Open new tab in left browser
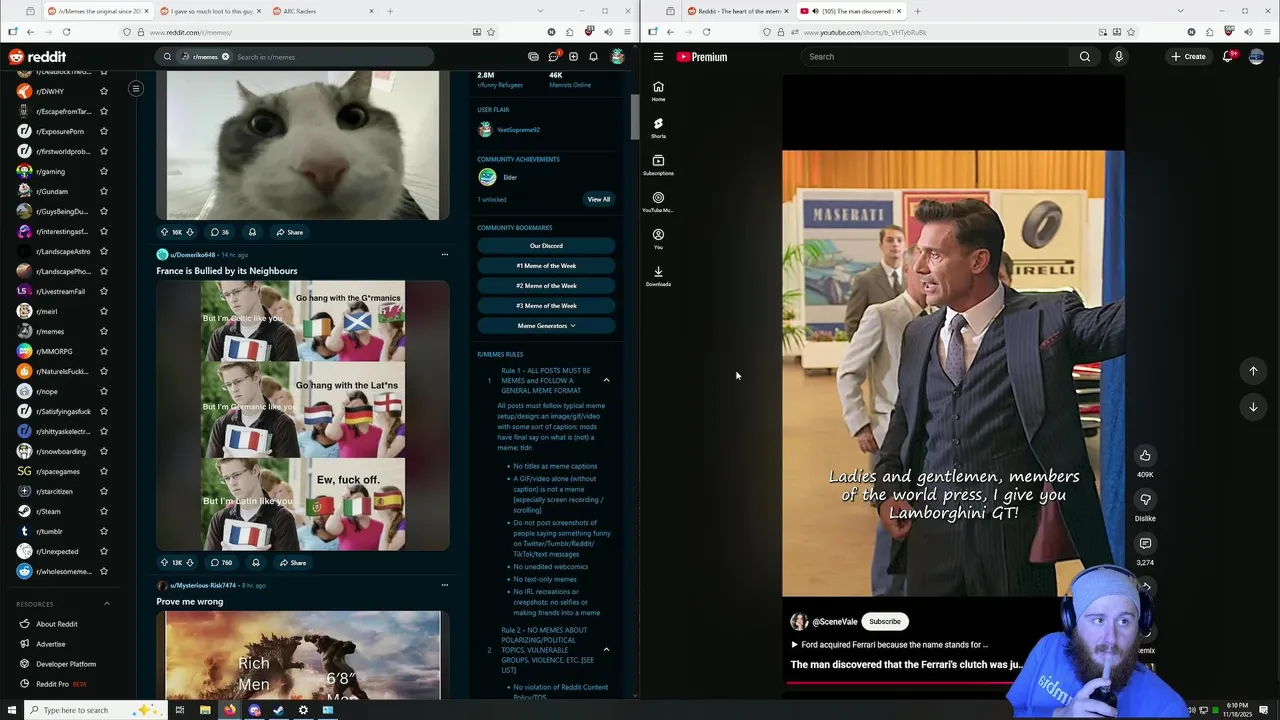 [x=390, y=11]
